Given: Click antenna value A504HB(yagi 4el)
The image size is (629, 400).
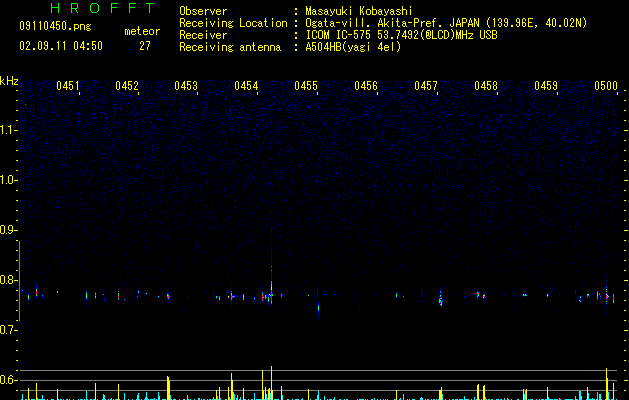Looking at the screenshot, I should [x=353, y=47].
